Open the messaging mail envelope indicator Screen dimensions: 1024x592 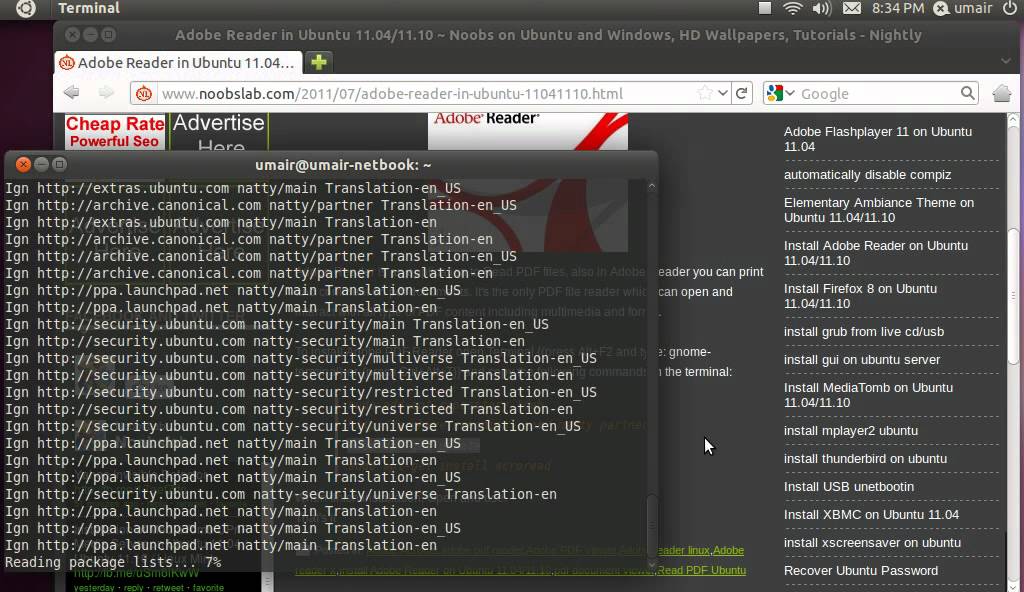852,8
